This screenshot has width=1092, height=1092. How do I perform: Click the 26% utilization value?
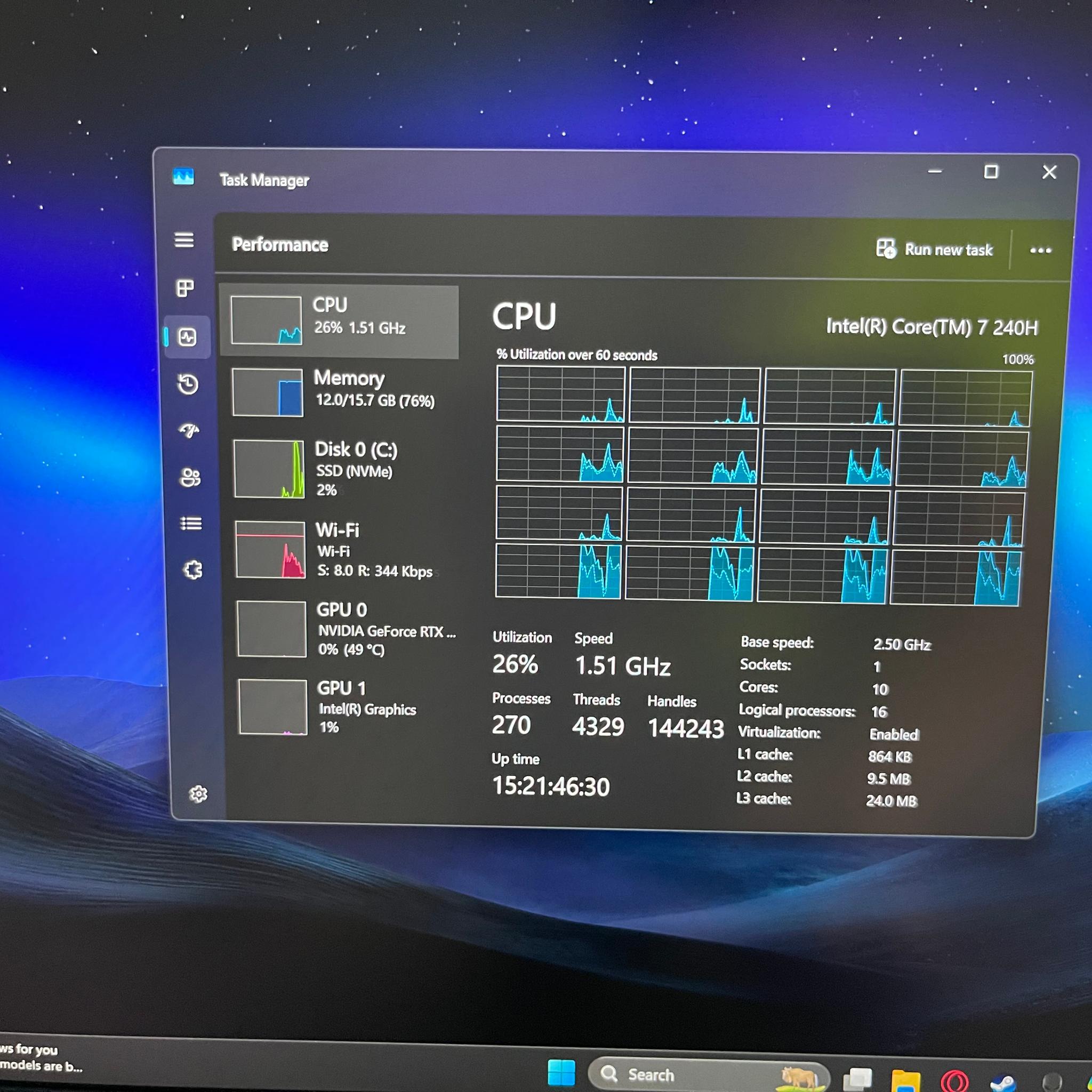[515, 665]
